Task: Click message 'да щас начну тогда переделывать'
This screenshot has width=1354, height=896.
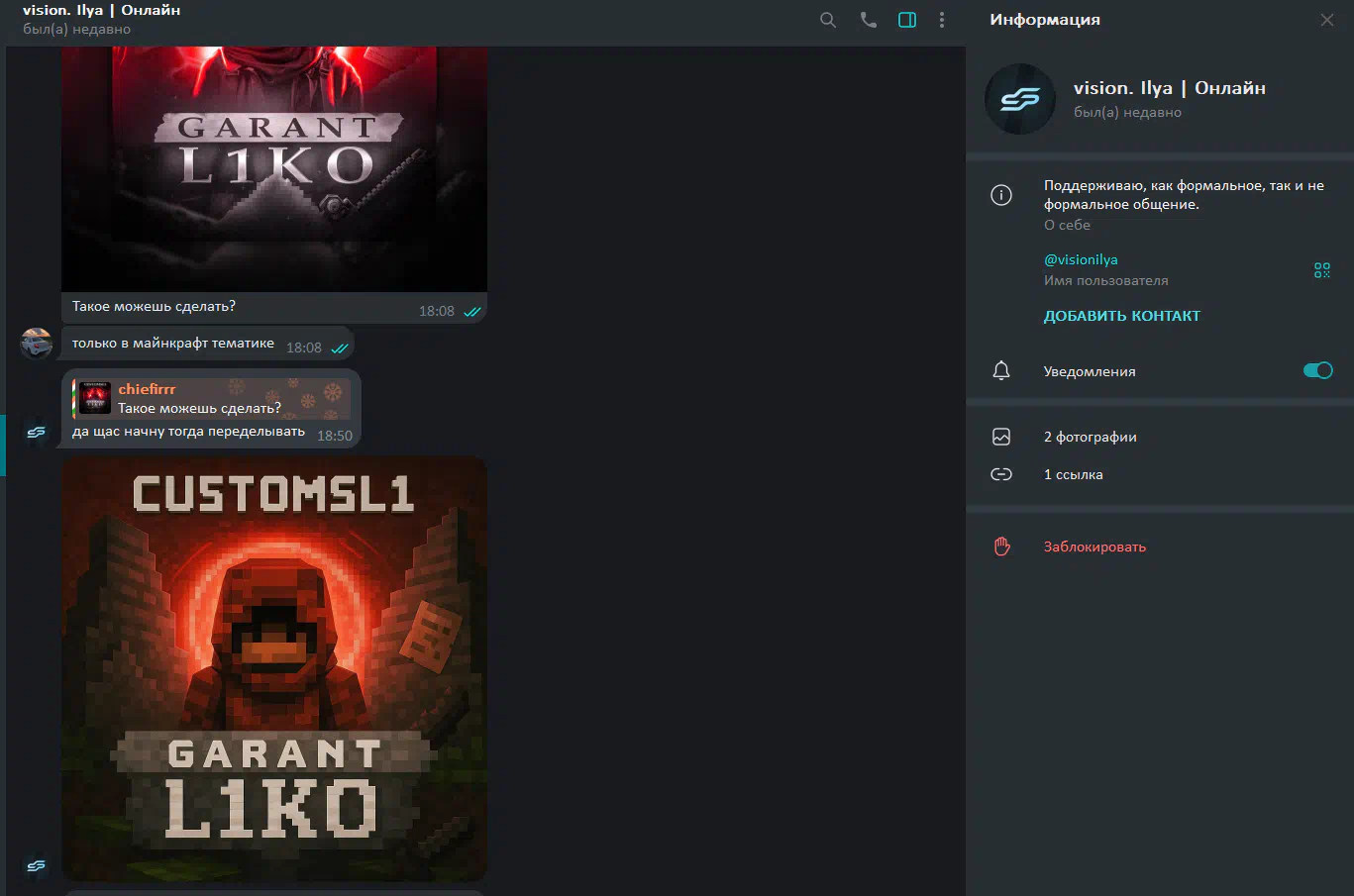Action: click(188, 432)
